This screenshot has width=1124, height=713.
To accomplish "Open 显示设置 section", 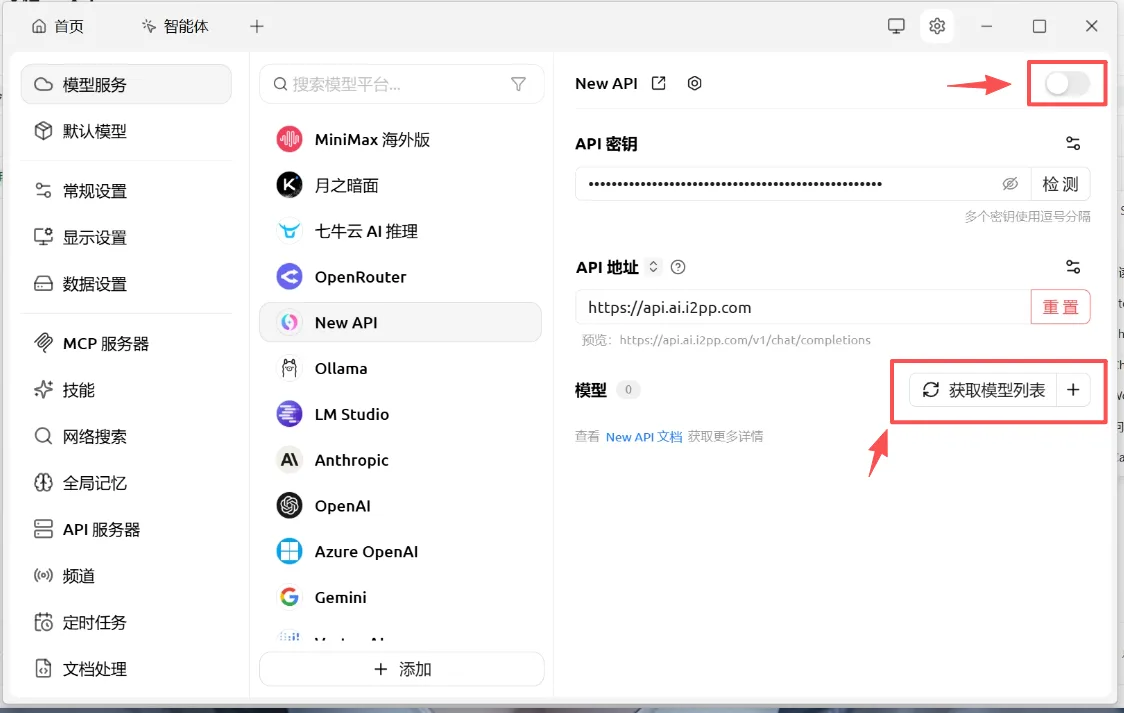I will point(126,237).
